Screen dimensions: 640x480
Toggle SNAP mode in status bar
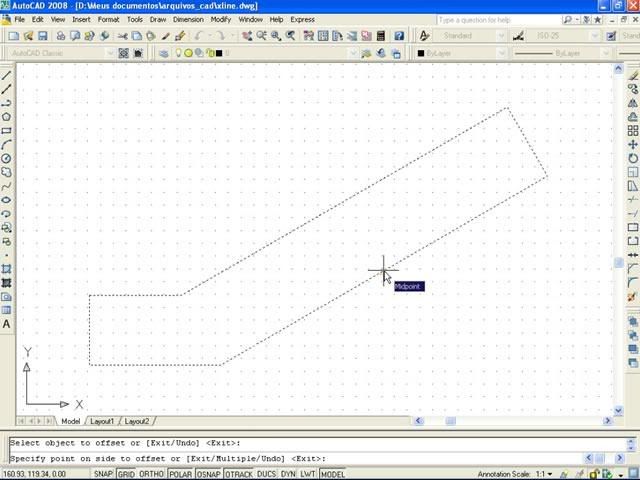[x=103, y=474]
